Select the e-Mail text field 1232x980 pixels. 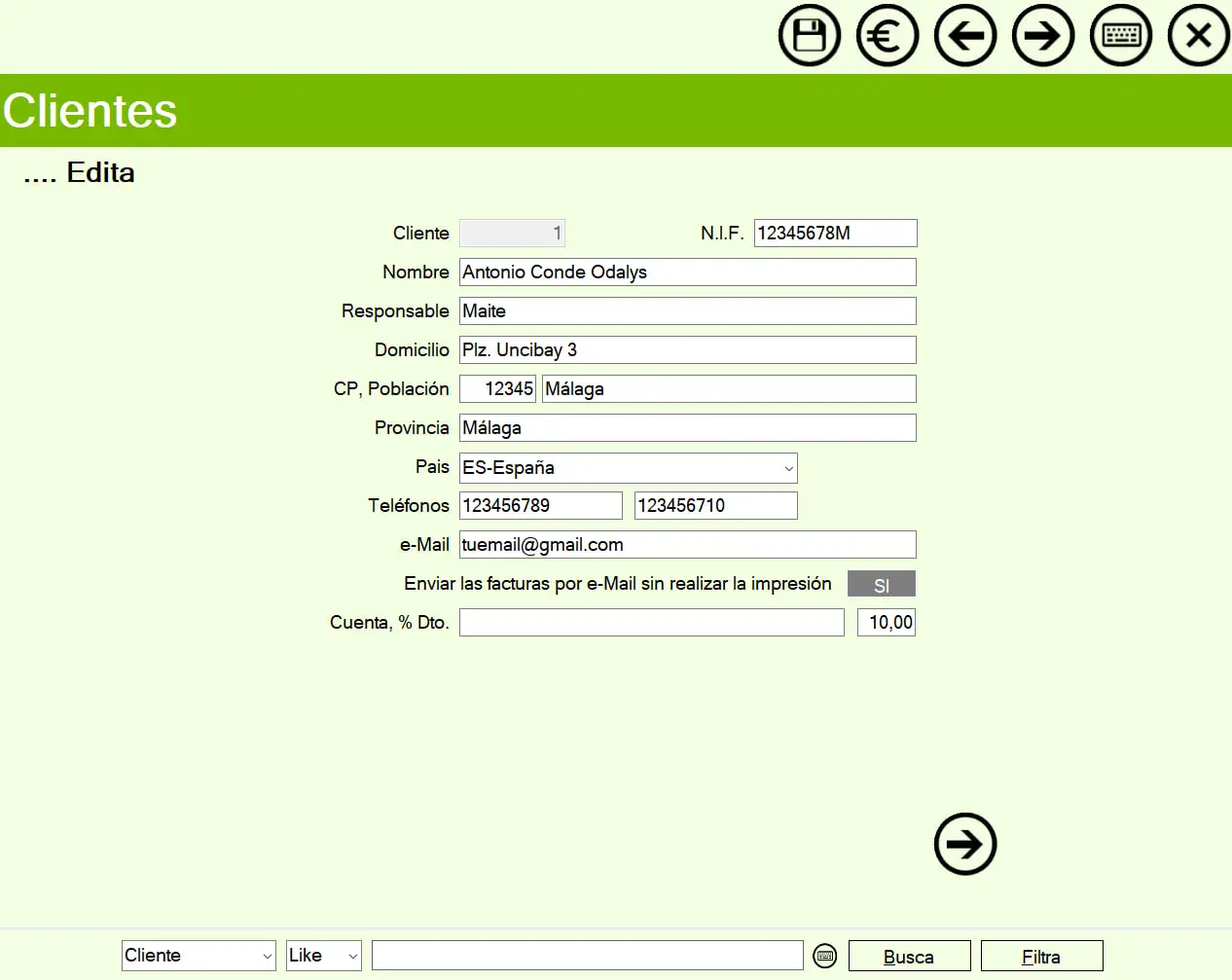[687, 545]
